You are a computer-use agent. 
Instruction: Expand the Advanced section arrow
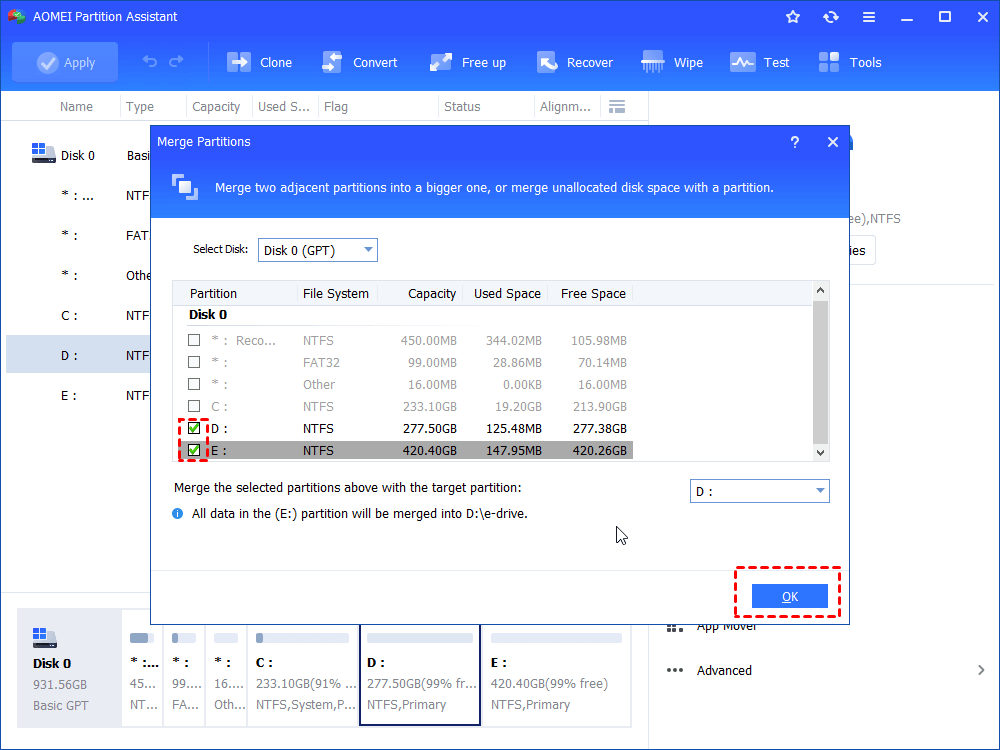981,670
